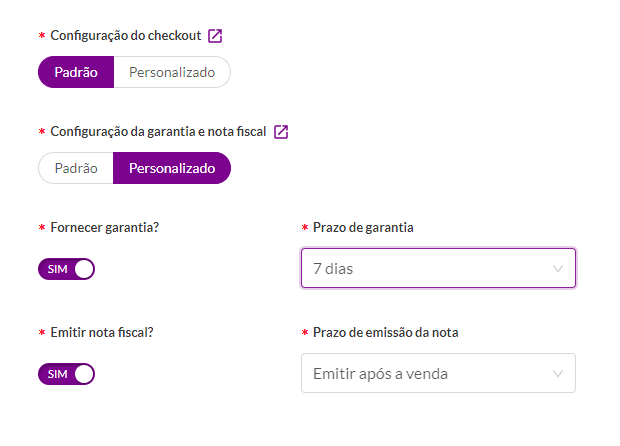Click the Prazo de garantia label

click(x=363, y=228)
